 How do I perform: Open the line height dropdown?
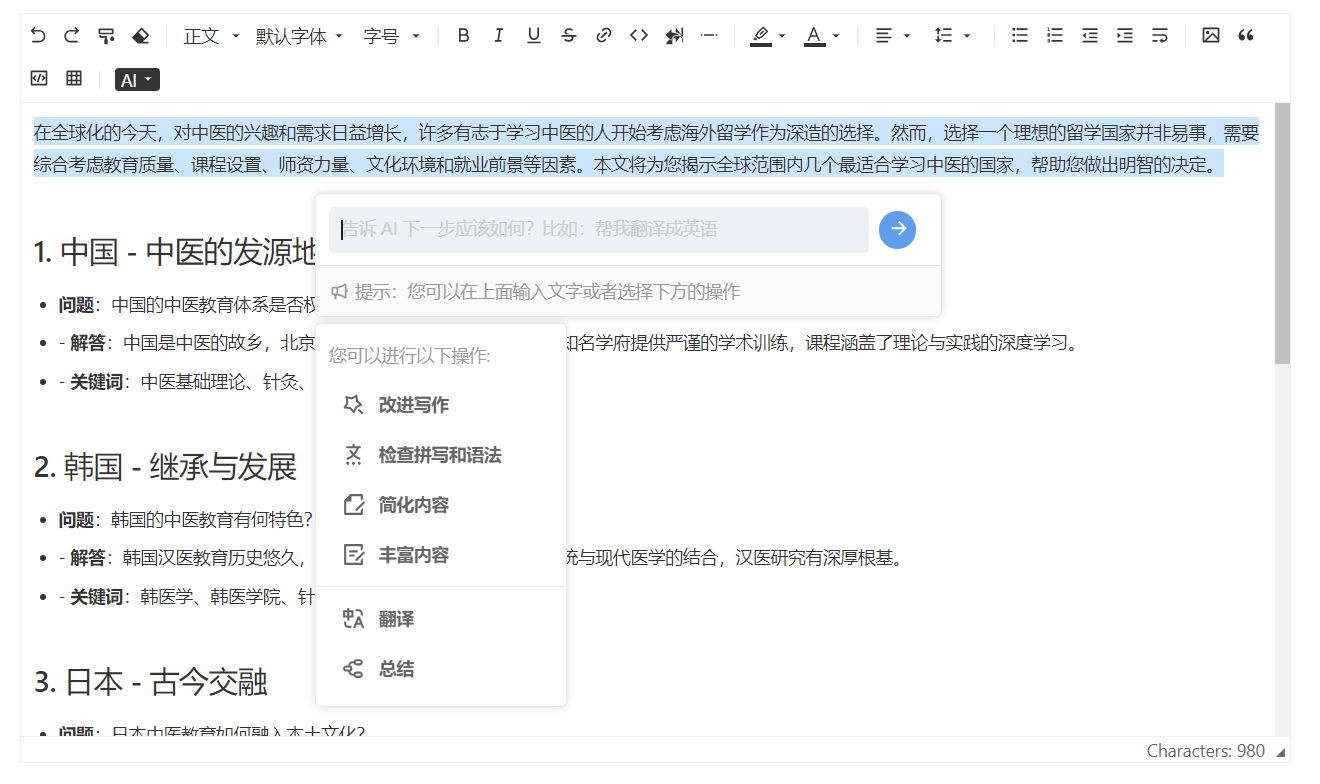pyautogui.click(x=952, y=36)
